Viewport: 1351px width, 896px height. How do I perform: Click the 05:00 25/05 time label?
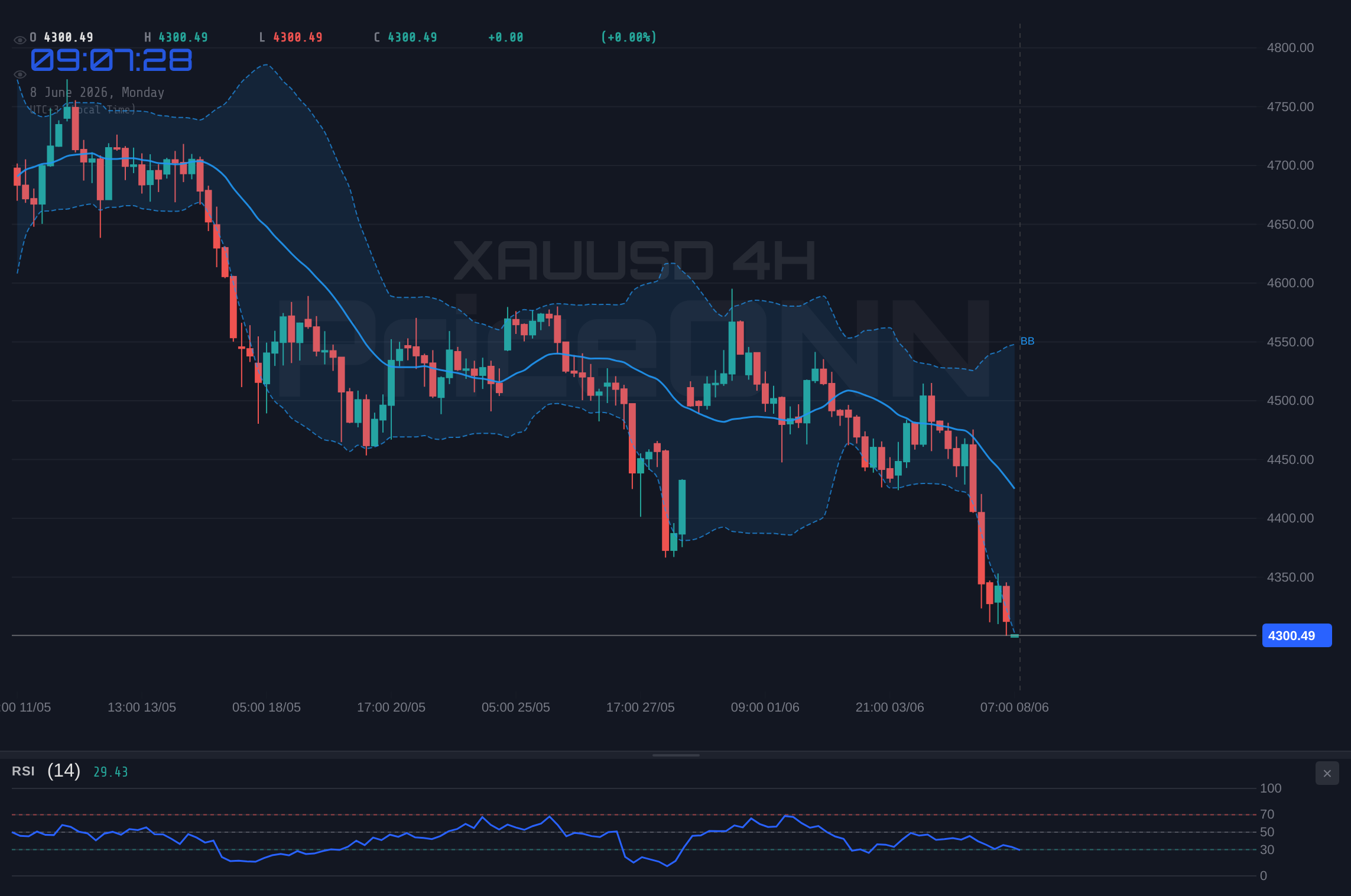pos(516,707)
